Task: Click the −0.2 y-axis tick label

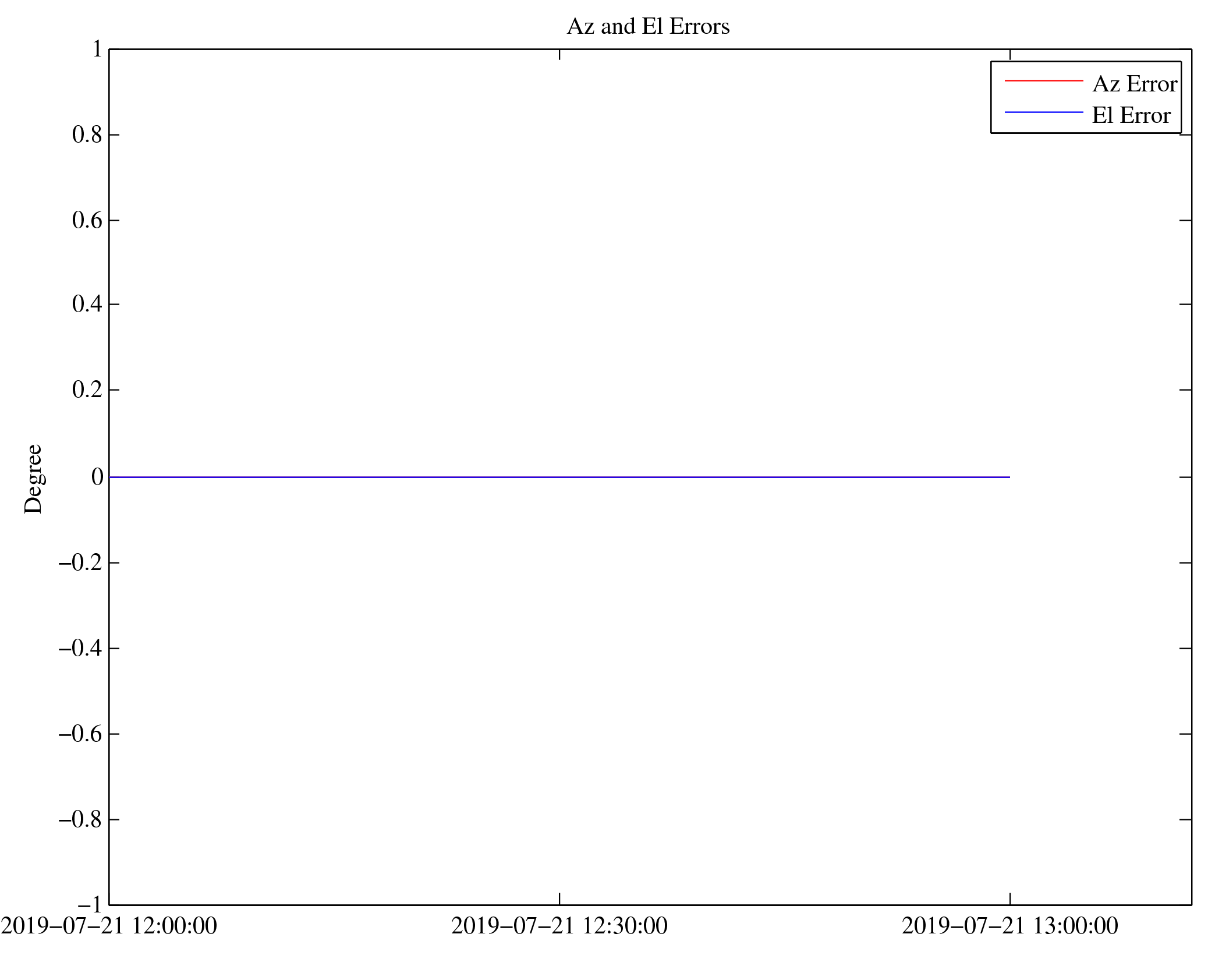Action: 80,562
